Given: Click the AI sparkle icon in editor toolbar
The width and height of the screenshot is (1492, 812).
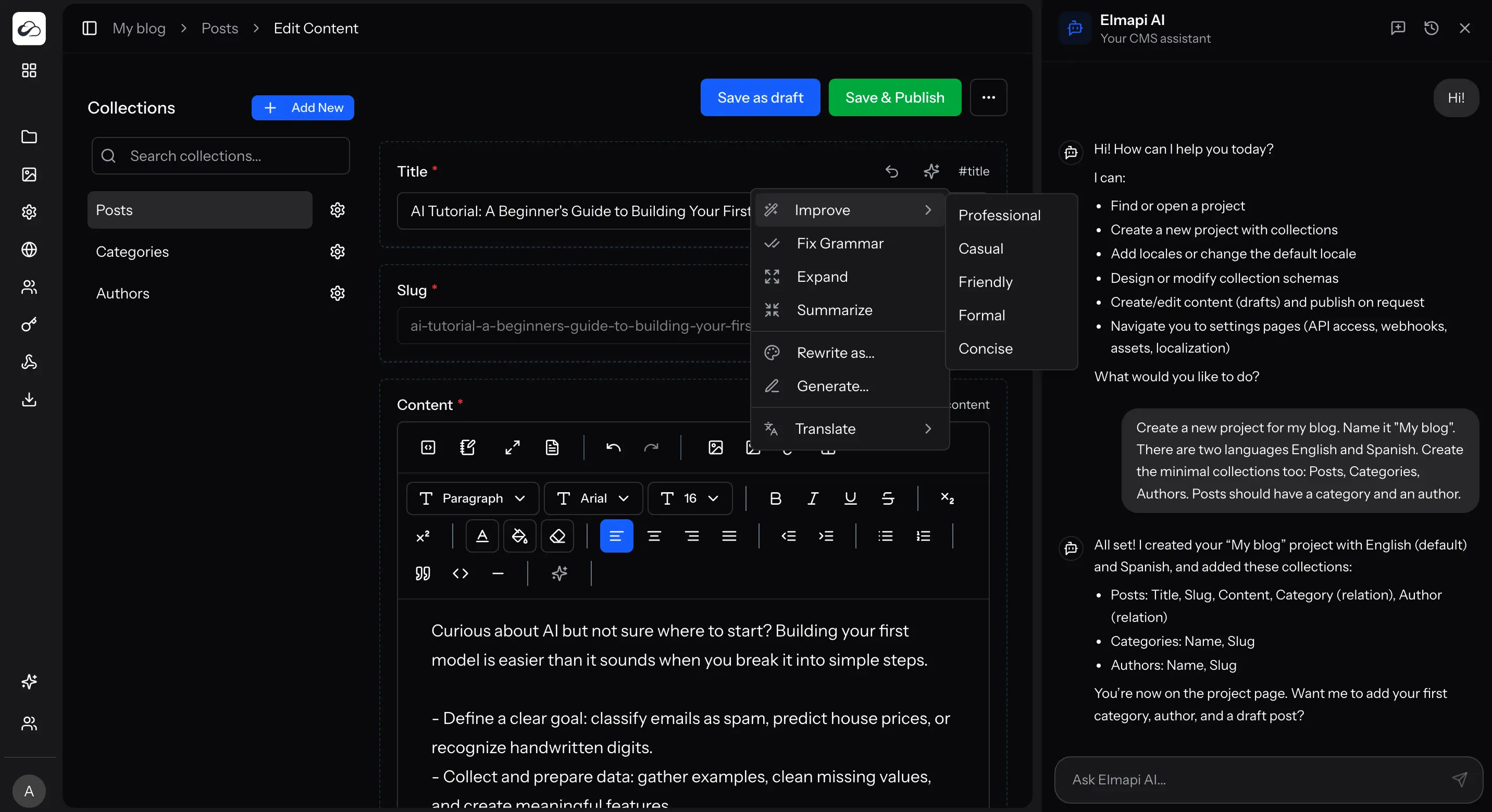Looking at the screenshot, I should pyautogui.click(x=559, y=573).
